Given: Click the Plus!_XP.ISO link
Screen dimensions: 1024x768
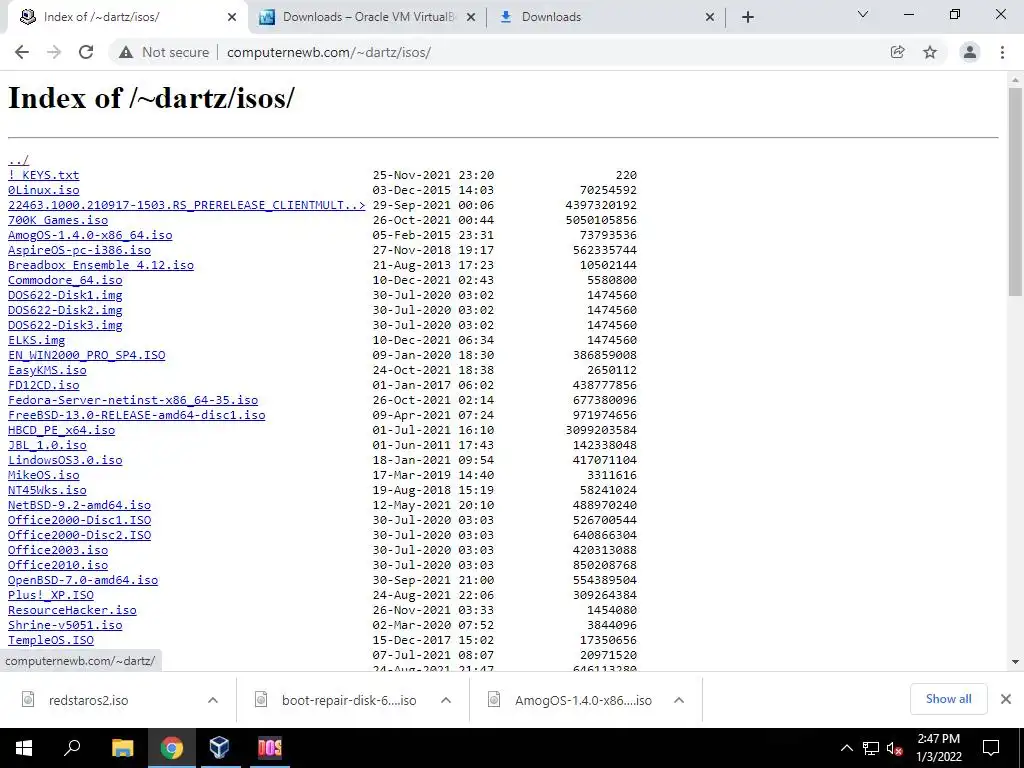Looking at the screenshot, I should coord(51,596).
